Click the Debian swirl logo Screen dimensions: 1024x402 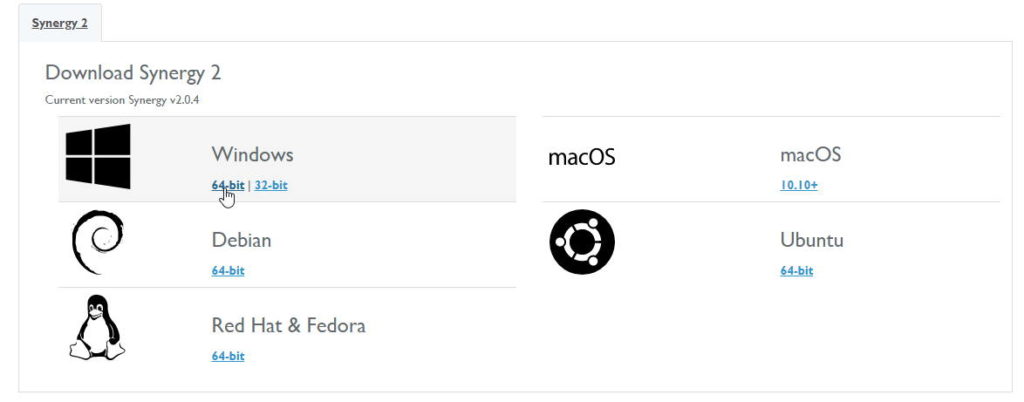point(98,242)
